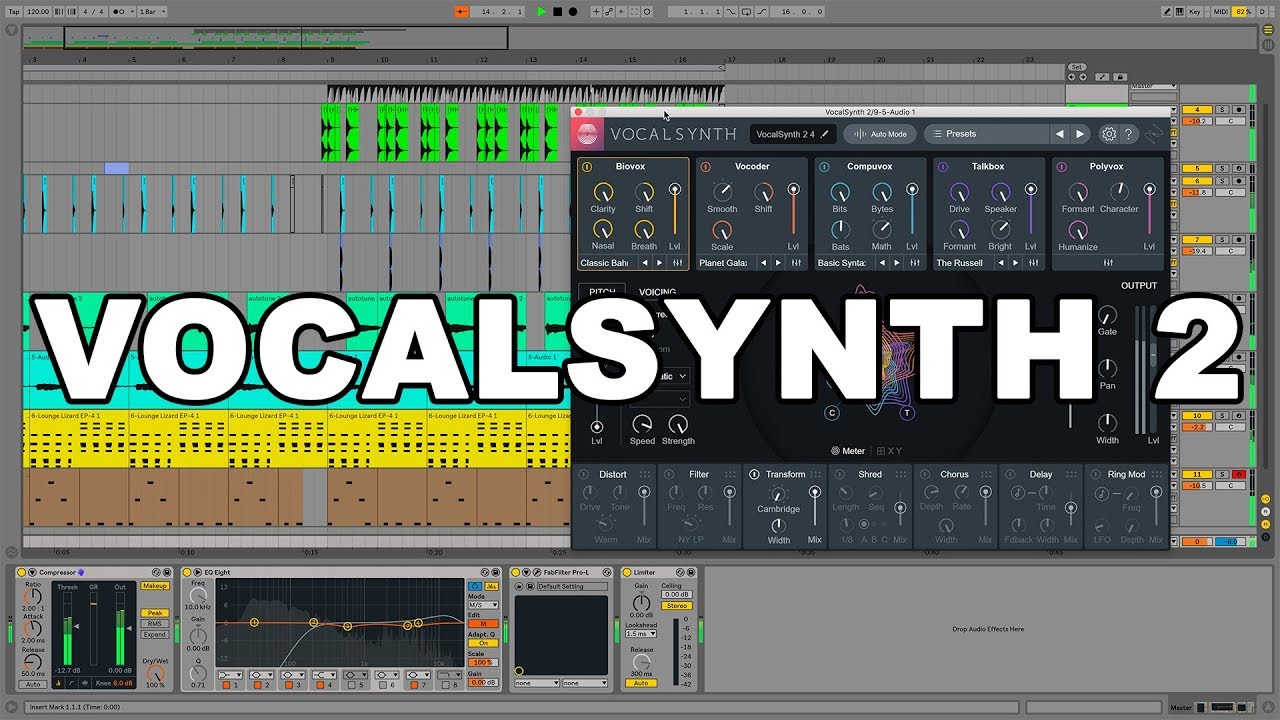Screen dimensions: 1280x720
Task: Click the Clarity knob in Biovox
Action: (x=603, y=191)
